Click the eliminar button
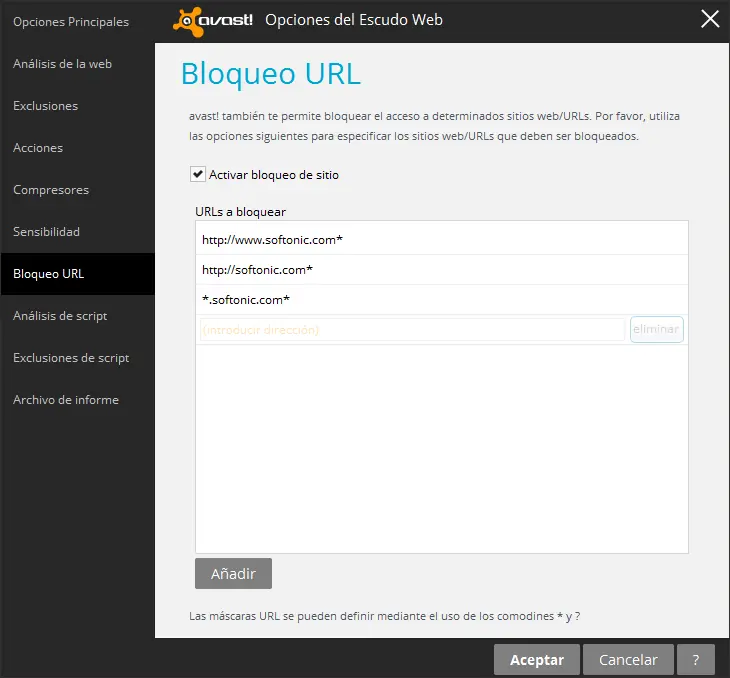This screenshot has height=678, width=730. point(656,329)
